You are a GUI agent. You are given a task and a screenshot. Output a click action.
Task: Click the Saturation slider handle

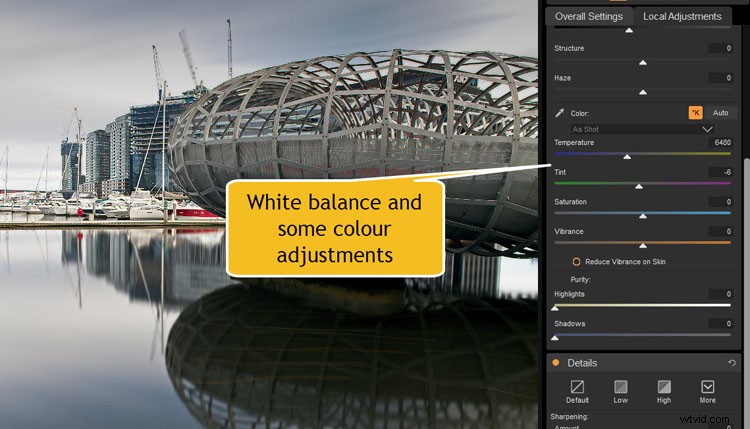pyautogui.click(x=643, y=216)
